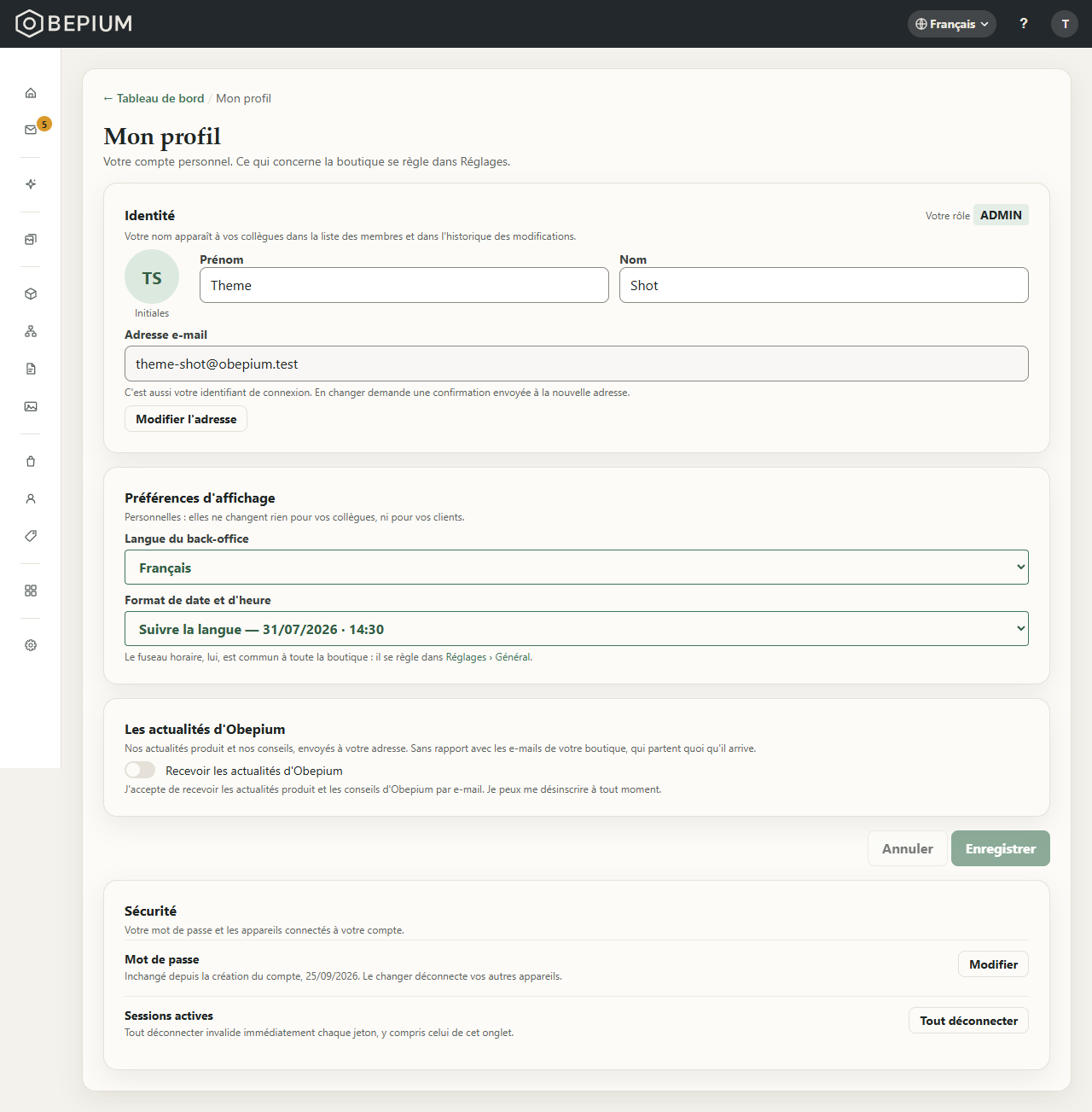Open the price tag icon in sidebar

coord(31,536)
